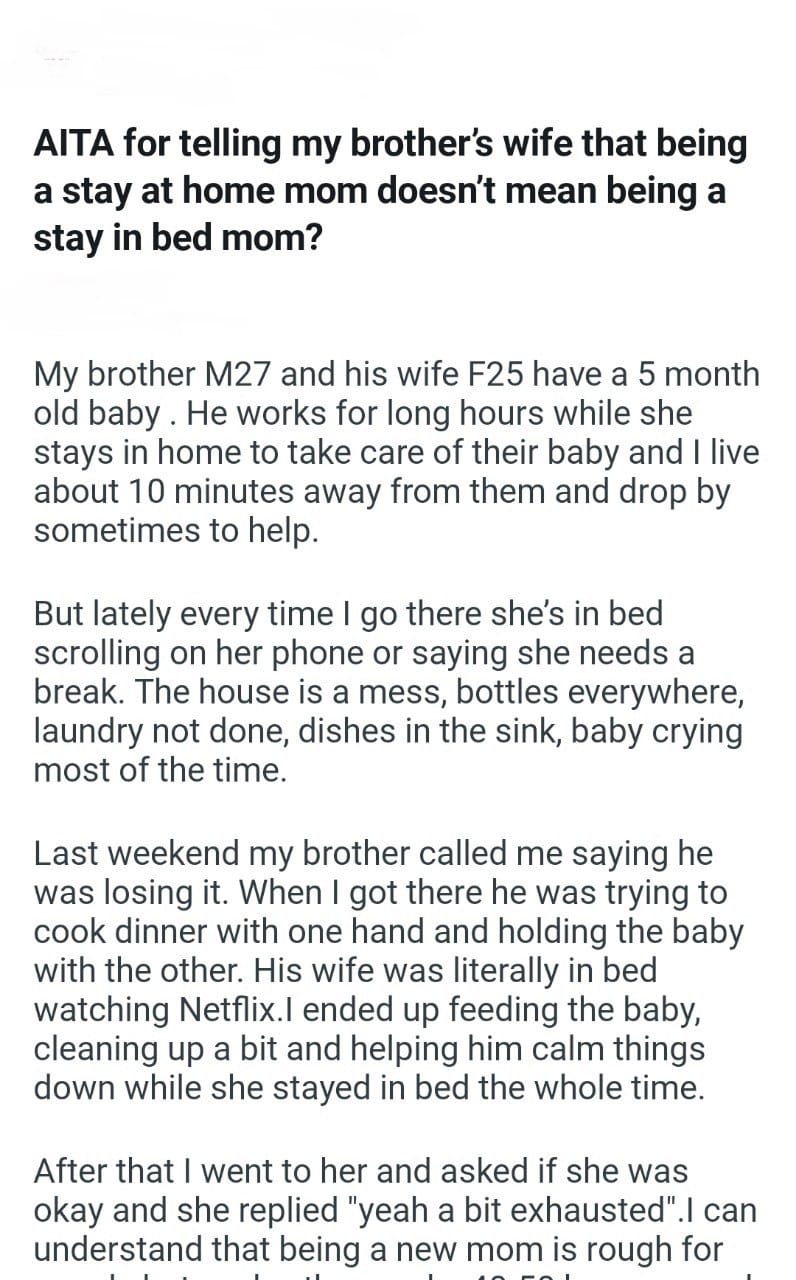The width and height of the screenshot is (796, 1280).
Task: Click the paragraph starting with 'But lately'
Action: click(x=390, y=692)
